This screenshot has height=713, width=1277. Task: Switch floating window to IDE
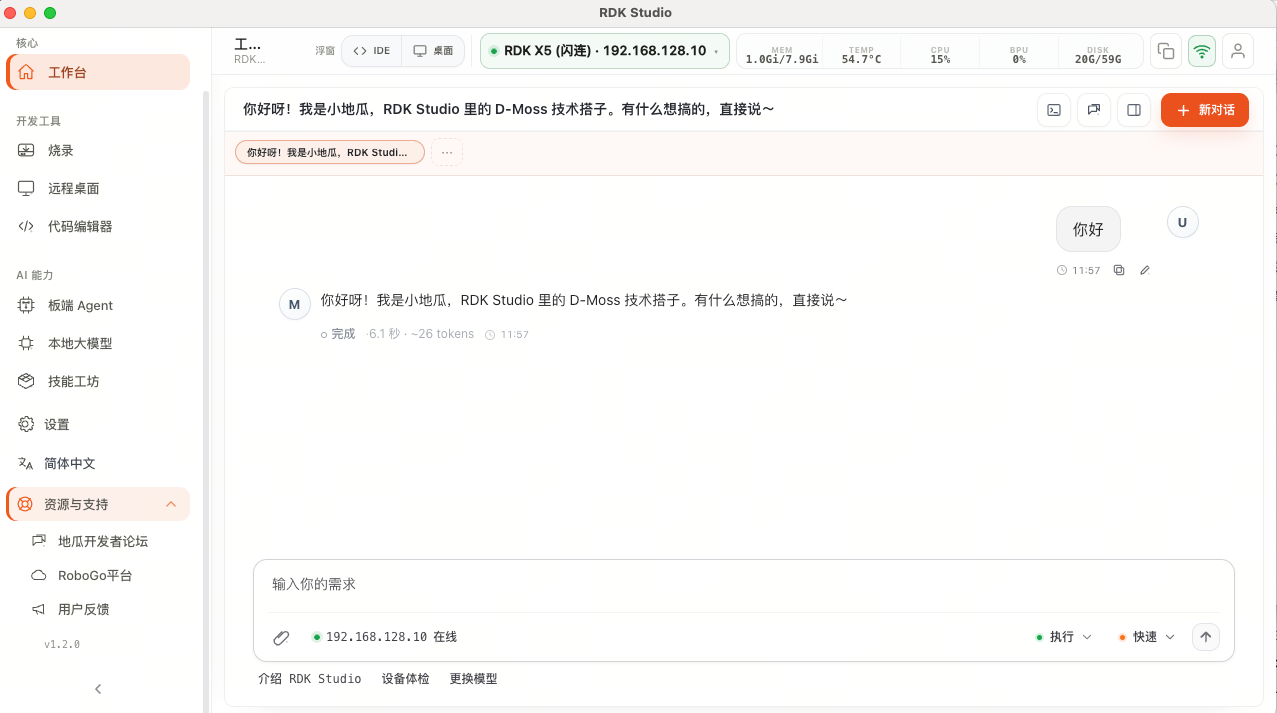[372, 51]
